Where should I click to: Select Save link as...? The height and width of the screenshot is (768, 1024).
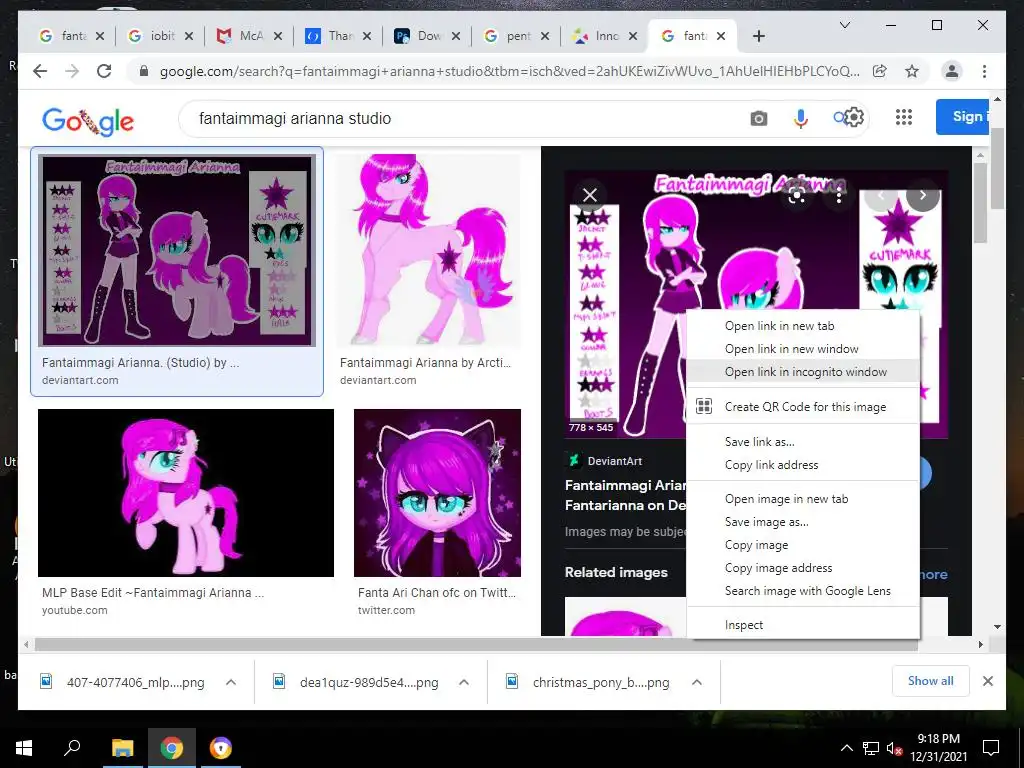(x=803, y=442)
